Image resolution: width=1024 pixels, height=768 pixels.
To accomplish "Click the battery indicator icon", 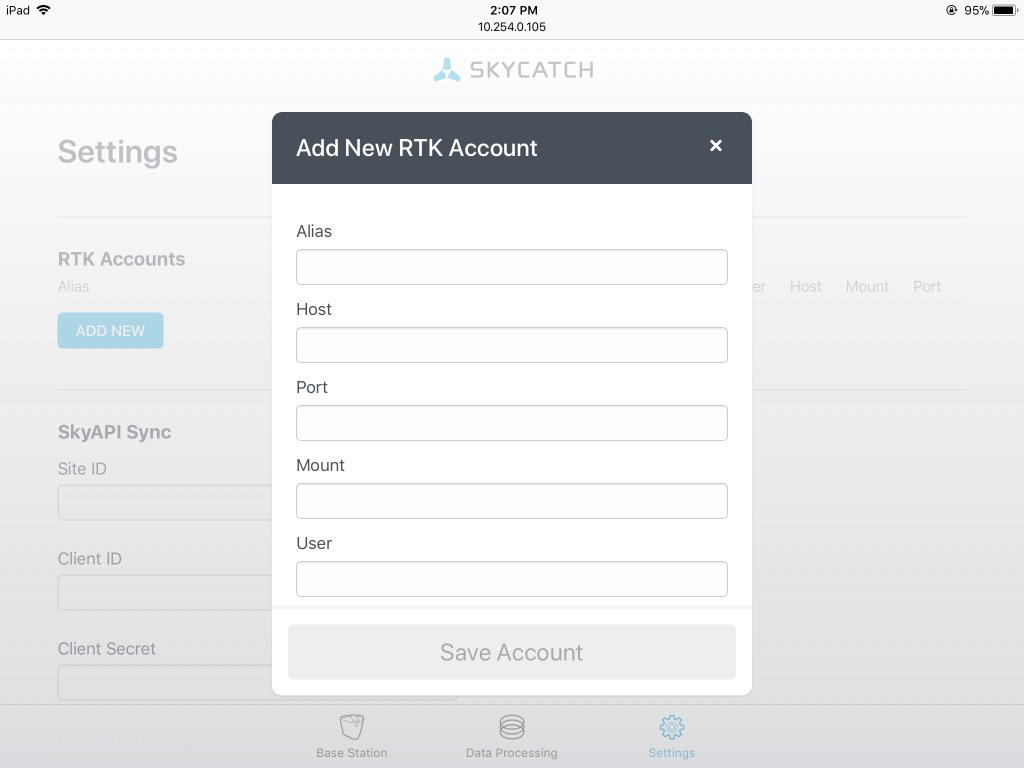I will point(1005,10).
